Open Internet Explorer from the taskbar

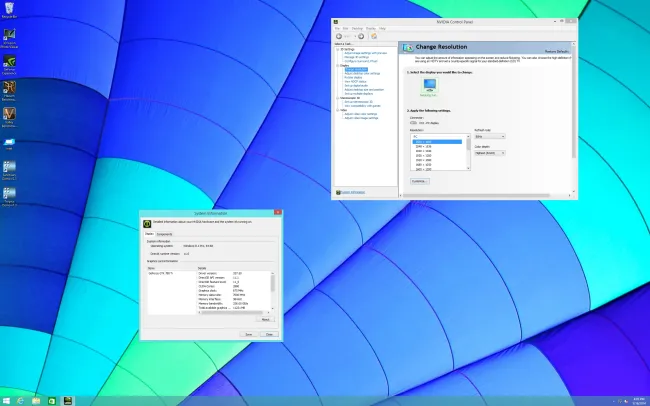(20, 401)
